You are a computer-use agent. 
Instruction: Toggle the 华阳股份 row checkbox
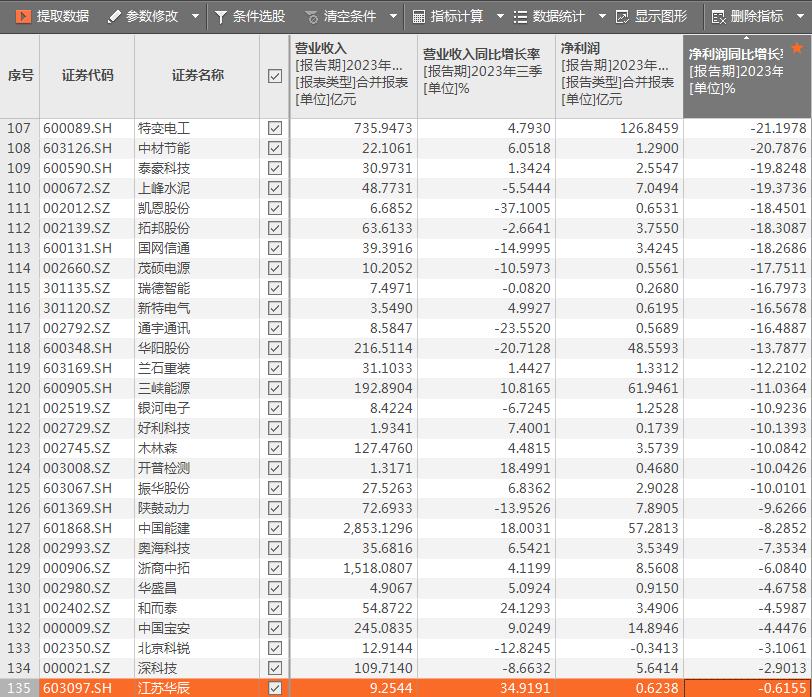[x=275, y=348]
